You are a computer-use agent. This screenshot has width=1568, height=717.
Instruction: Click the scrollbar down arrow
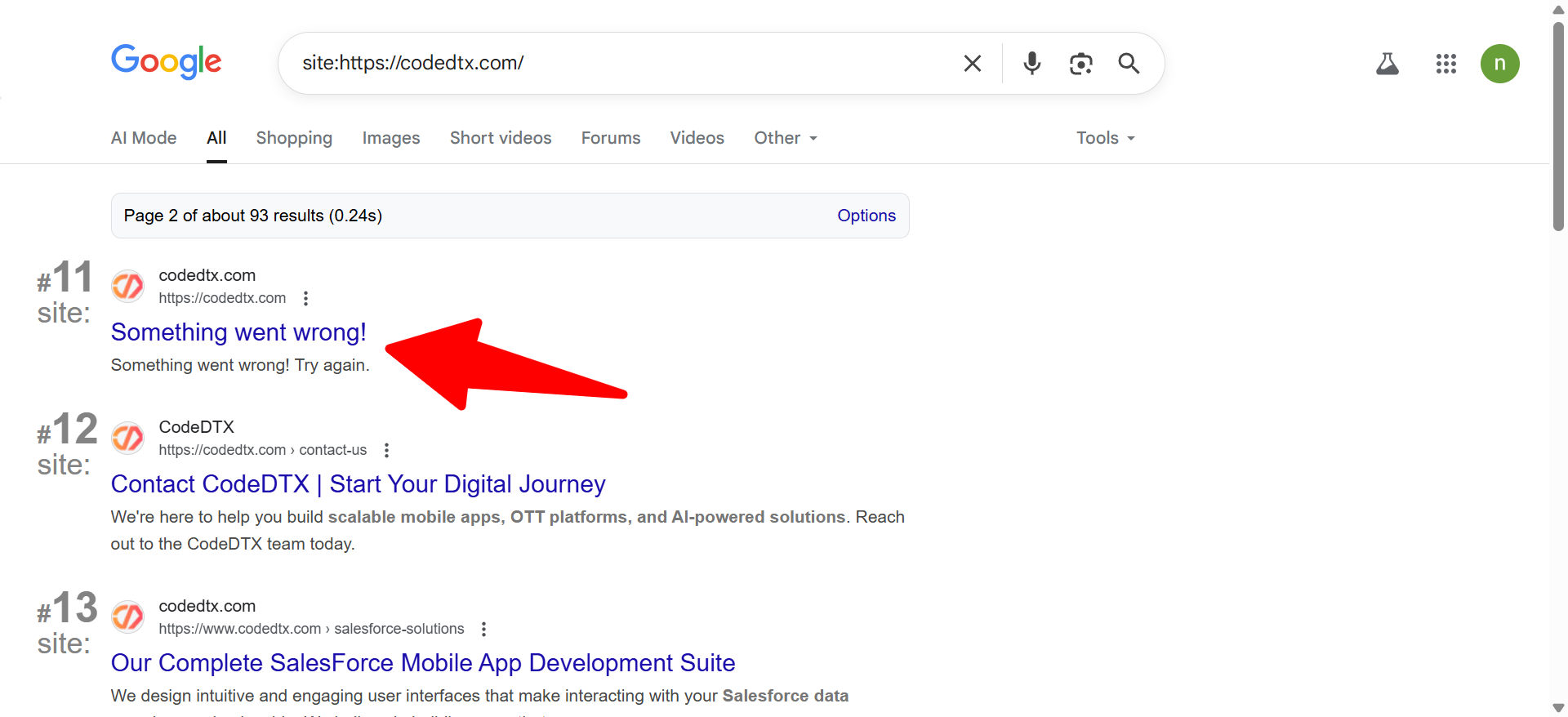tap(1558, 708)
